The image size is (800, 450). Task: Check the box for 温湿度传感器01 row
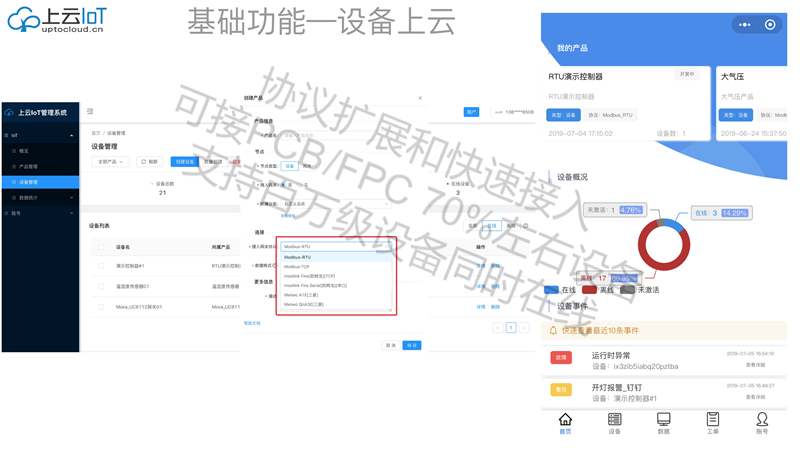point(100,287)
